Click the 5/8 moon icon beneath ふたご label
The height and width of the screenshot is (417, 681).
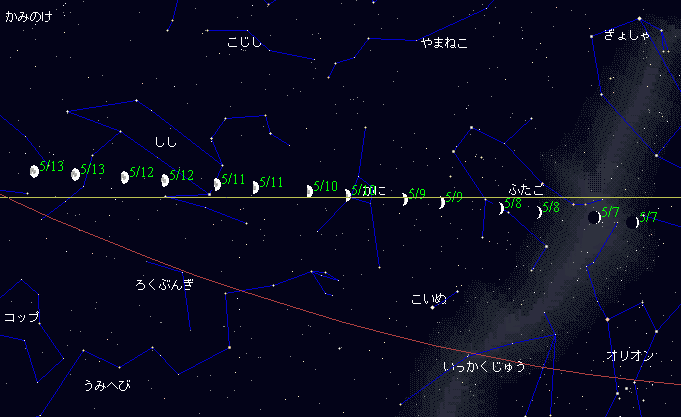coord(502,208)
